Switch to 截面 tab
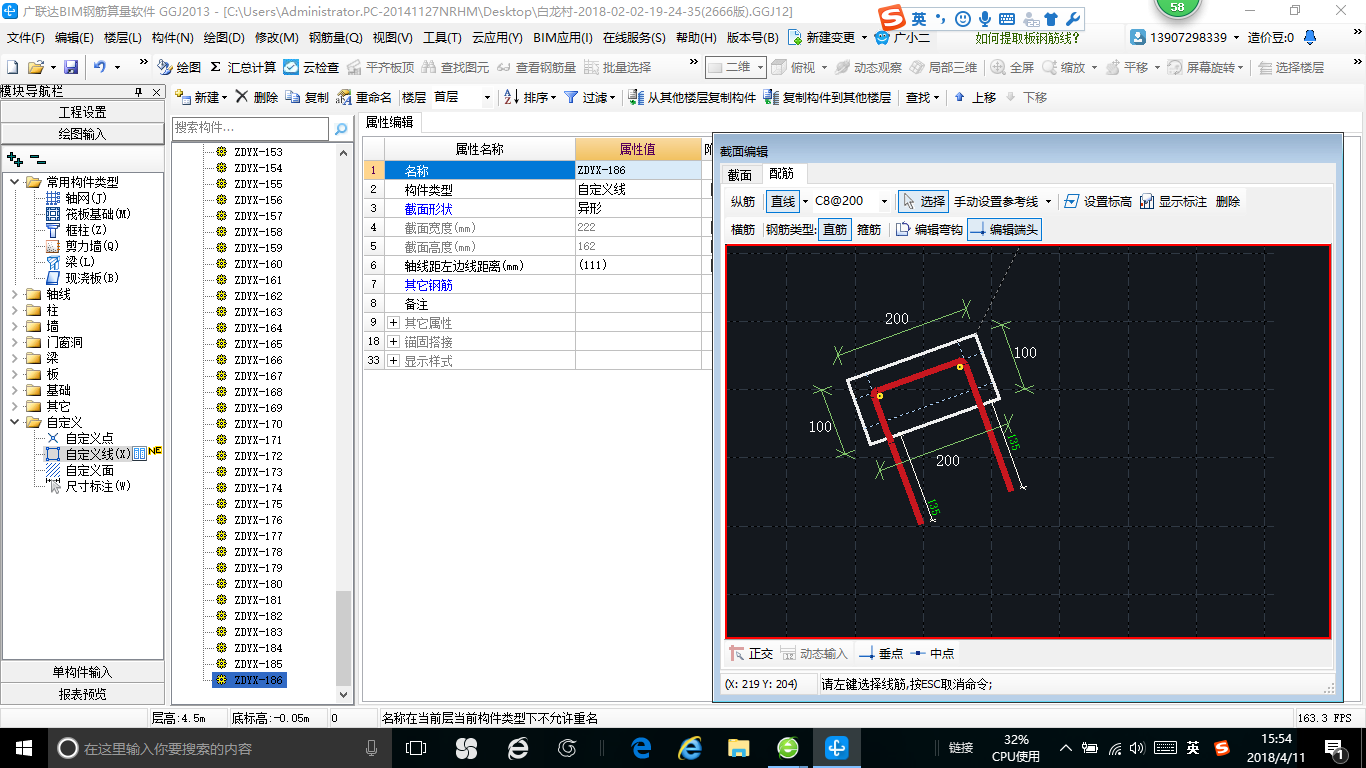Image resolution: width=1366 pixels, height=768 pixels. [739, 175]
